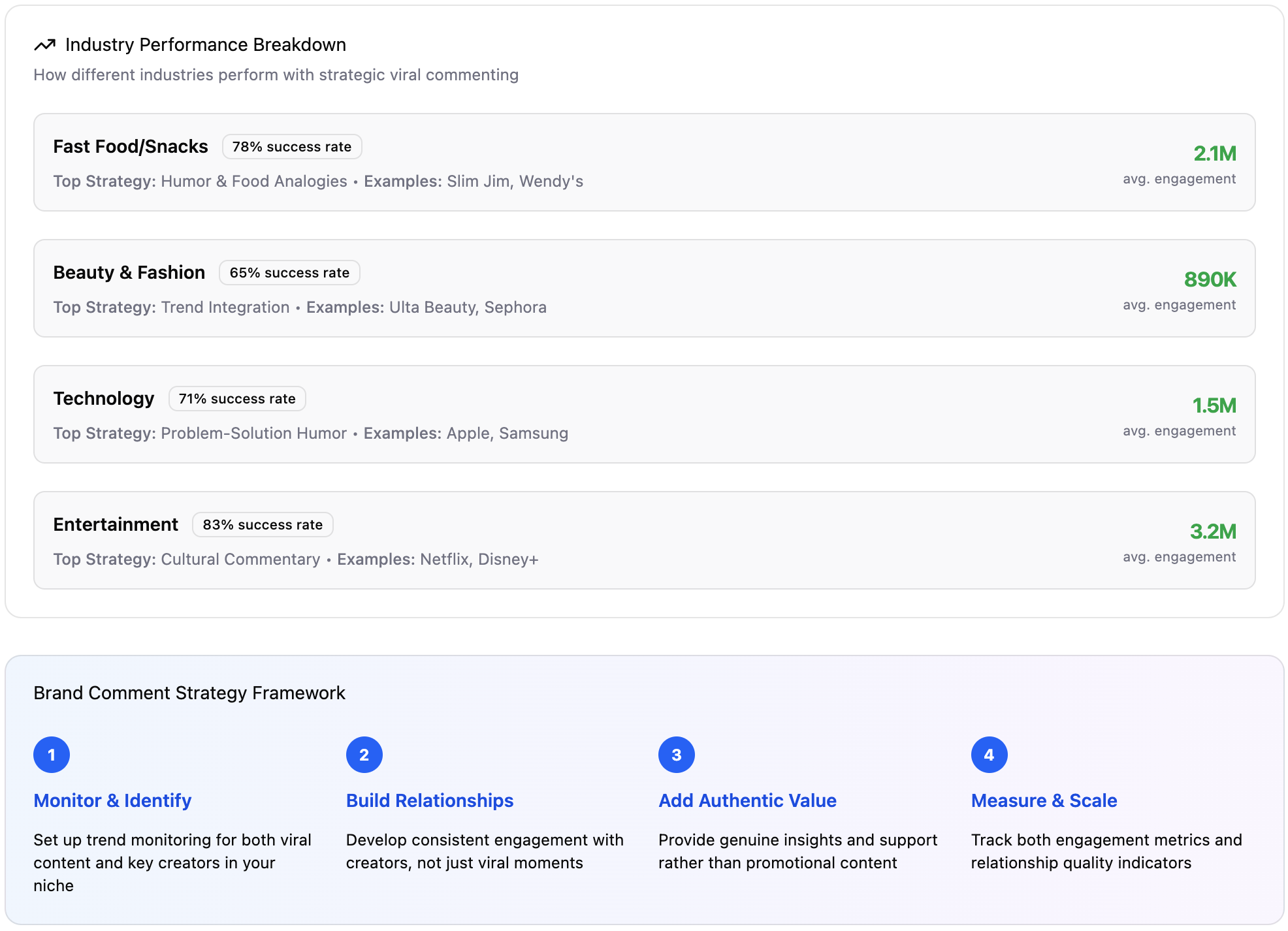The height and width of the screenshot is (931, 1288).
Task: Click the 83% success rate badge
Action: [263, 525]
